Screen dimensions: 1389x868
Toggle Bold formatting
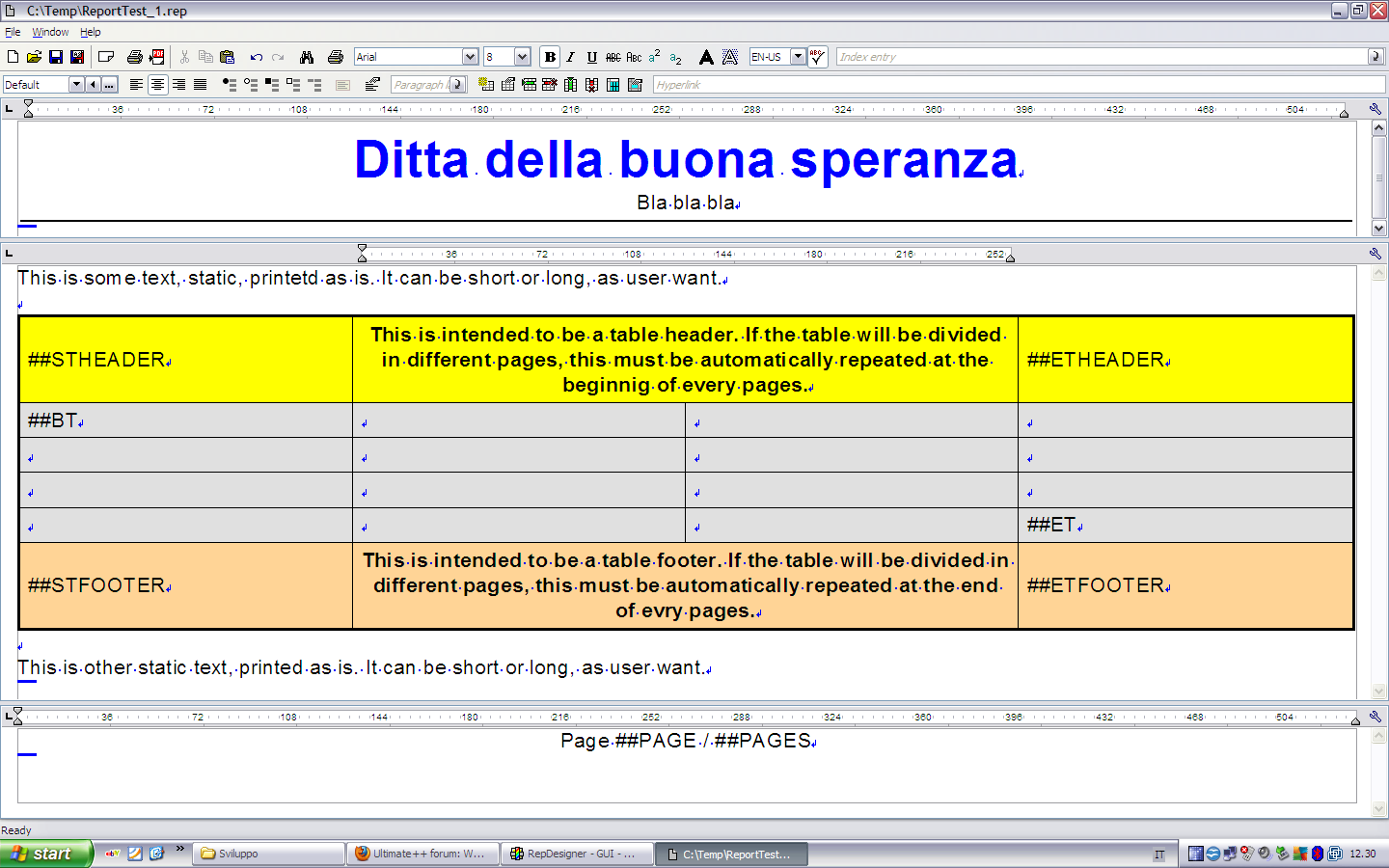(550, 57)
